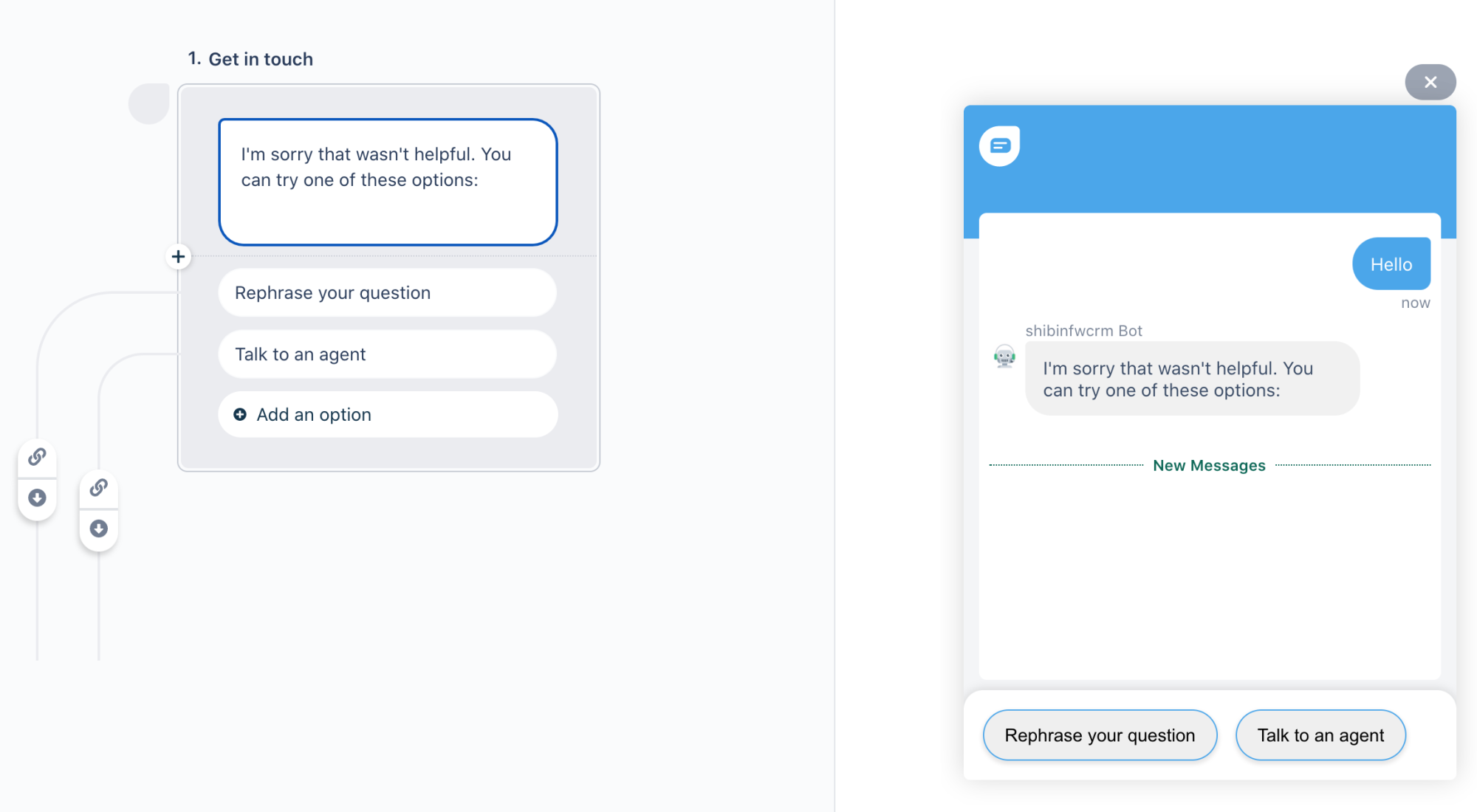Image resolution: width=1477 pixels, height=812 pixels.
Task: Click the New Messages divider label
Action: (x=1209, y=466)
